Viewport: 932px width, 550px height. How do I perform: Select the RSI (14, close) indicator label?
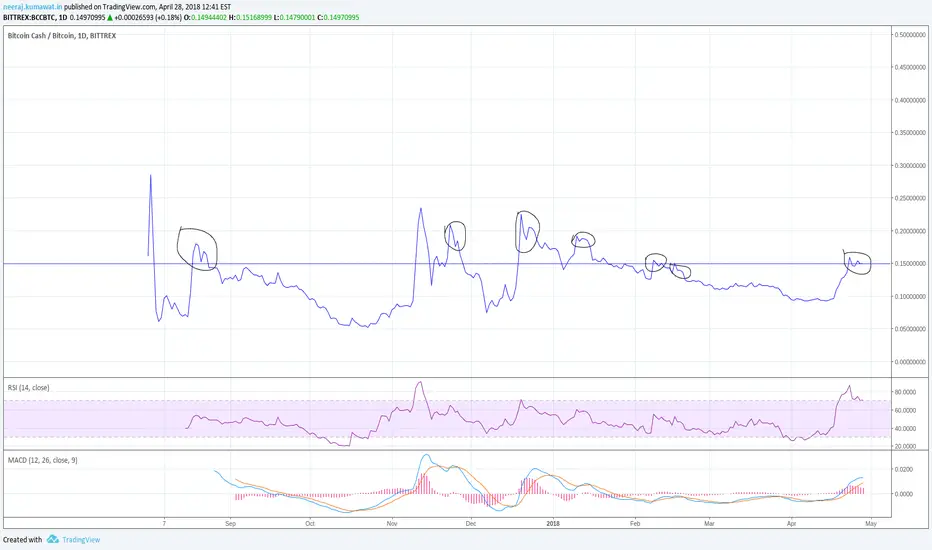click(x=29, y=388)
